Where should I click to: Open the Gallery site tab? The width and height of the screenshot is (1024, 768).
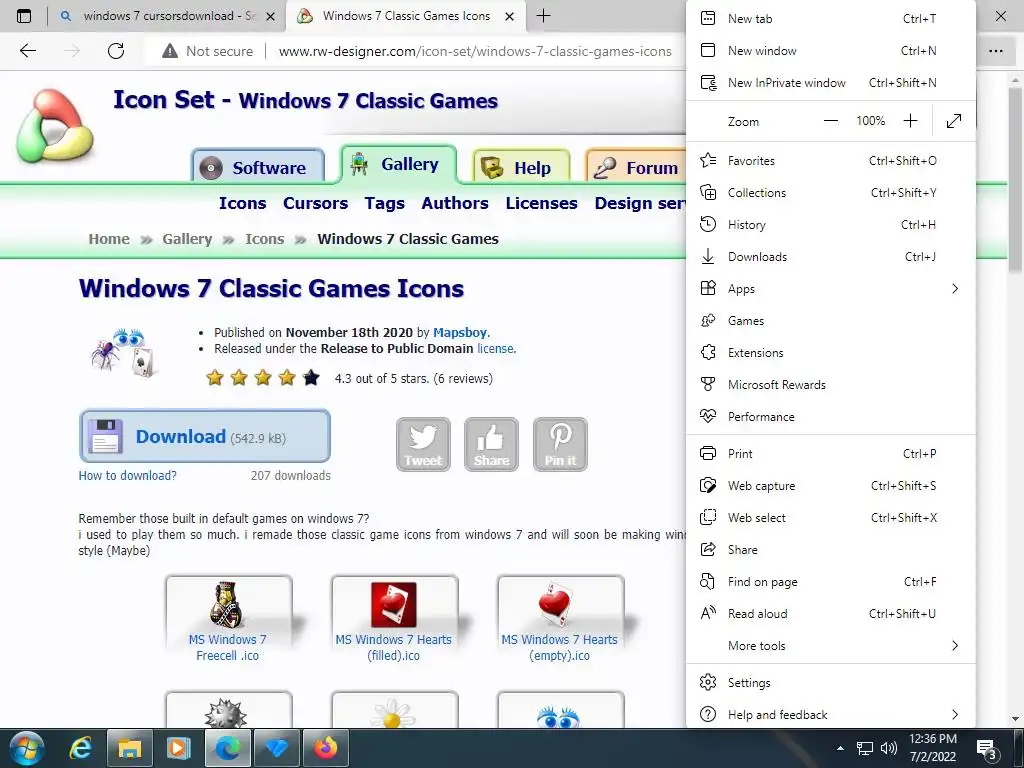tap(398, 165)
